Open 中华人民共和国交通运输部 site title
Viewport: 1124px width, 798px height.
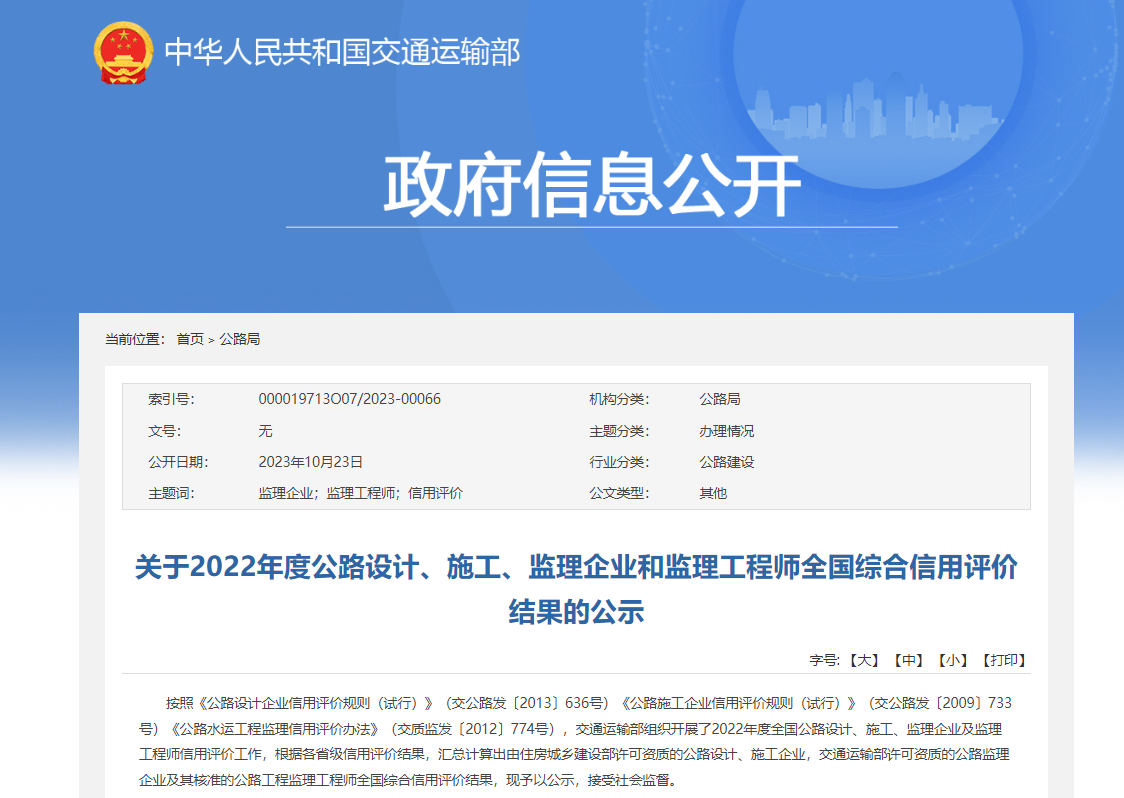pos(342,52)
